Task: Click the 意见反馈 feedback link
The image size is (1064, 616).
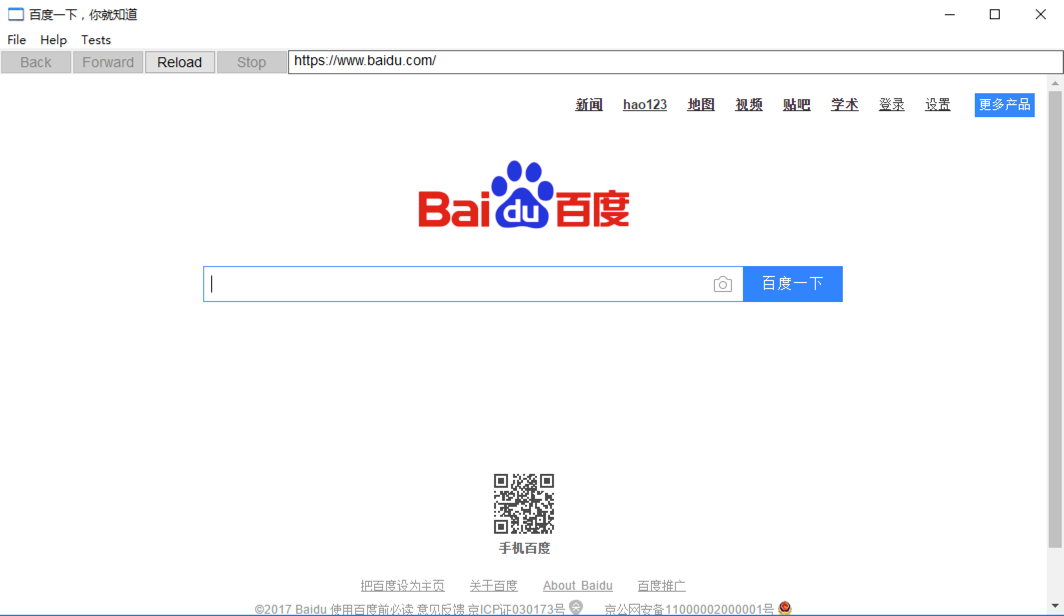Action: click(x=441, y=609)
